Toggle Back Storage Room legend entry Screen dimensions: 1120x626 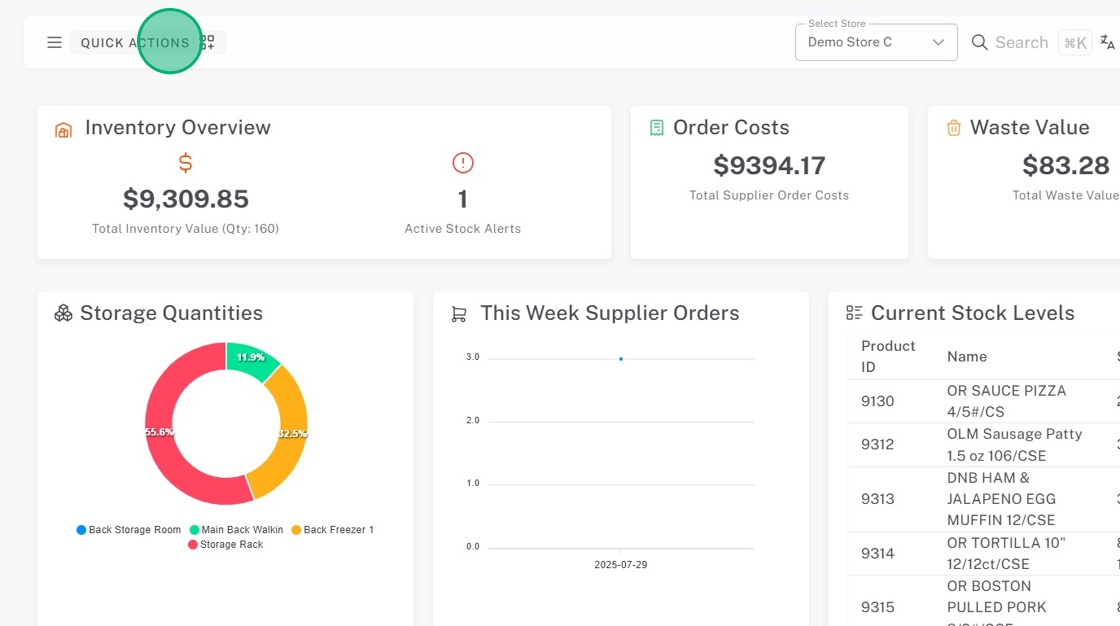(129, 530)
